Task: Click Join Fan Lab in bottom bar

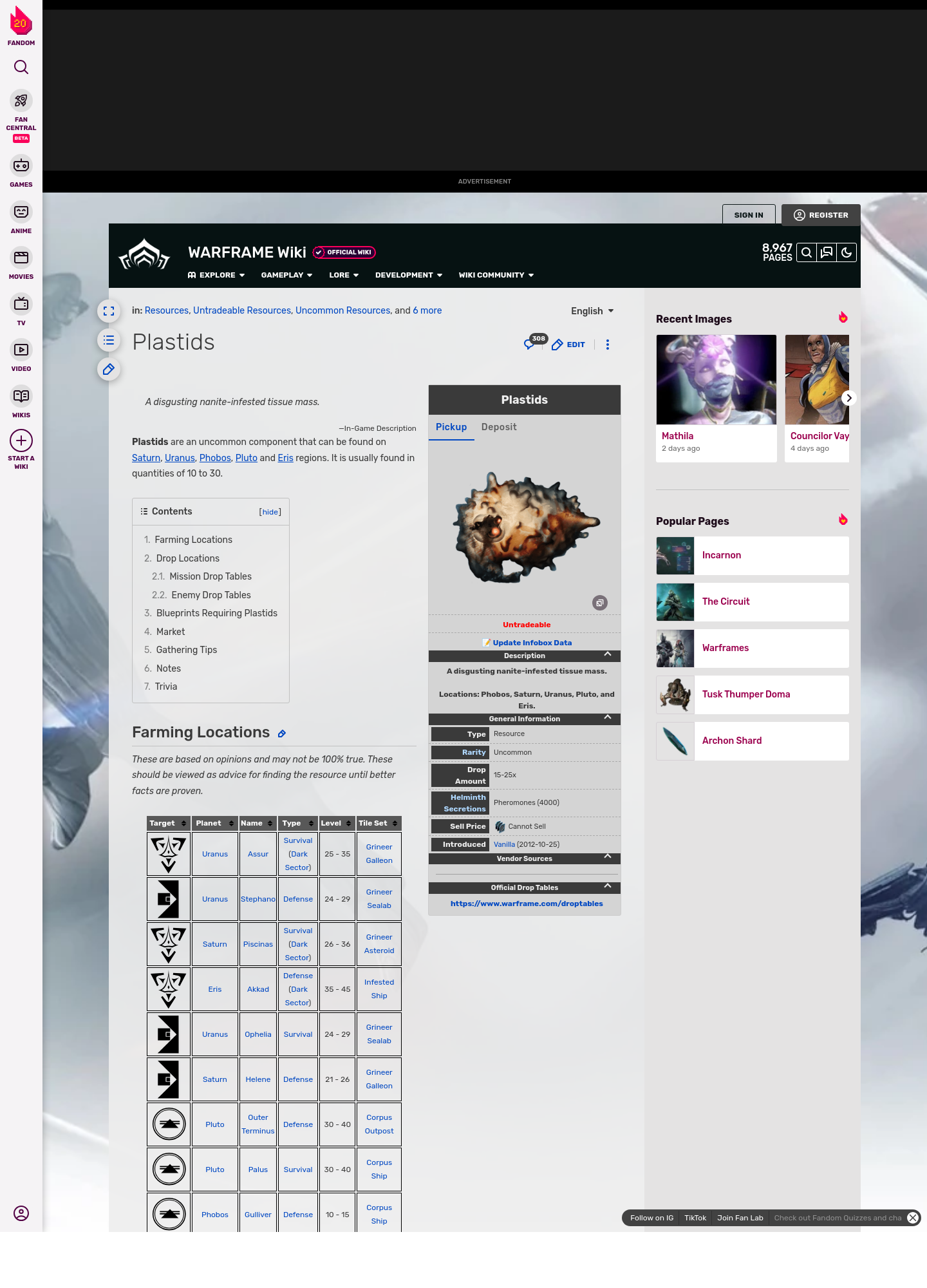Action: [740, 1218]
